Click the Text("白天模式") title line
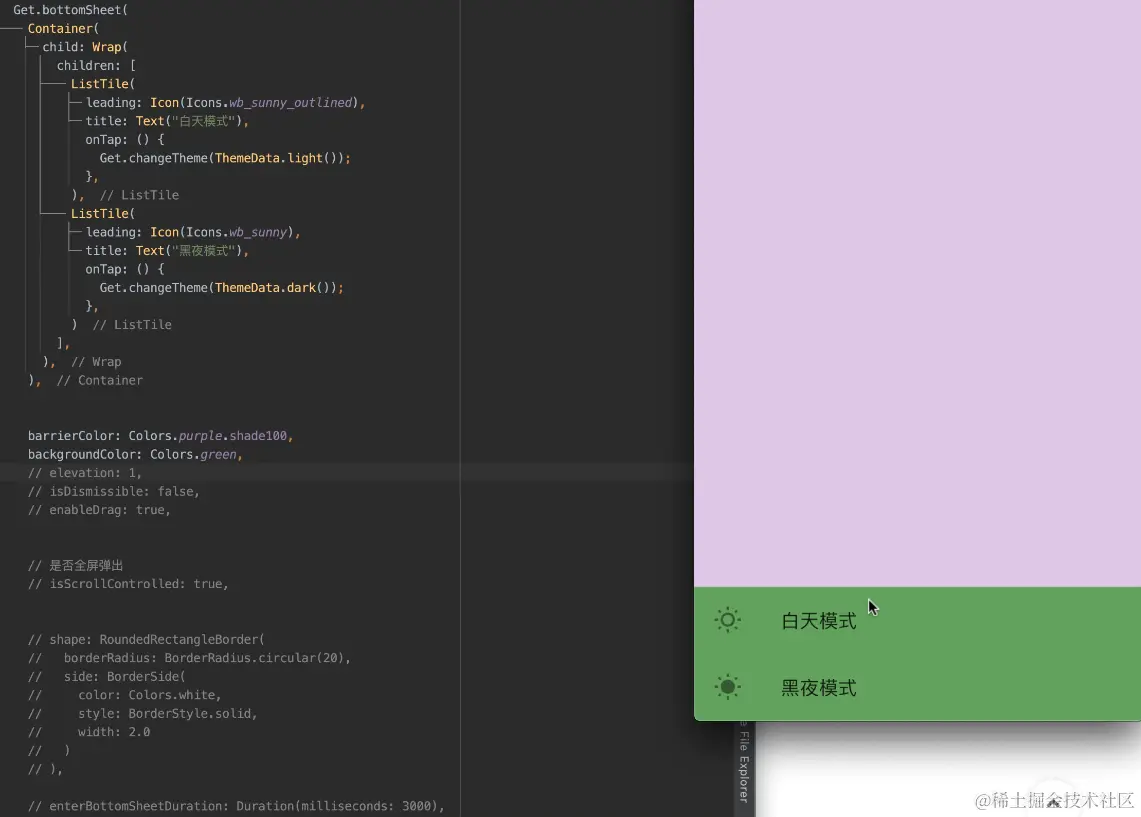The width and height of the screenshot is (1141, 817). click(x=167, y=121)
